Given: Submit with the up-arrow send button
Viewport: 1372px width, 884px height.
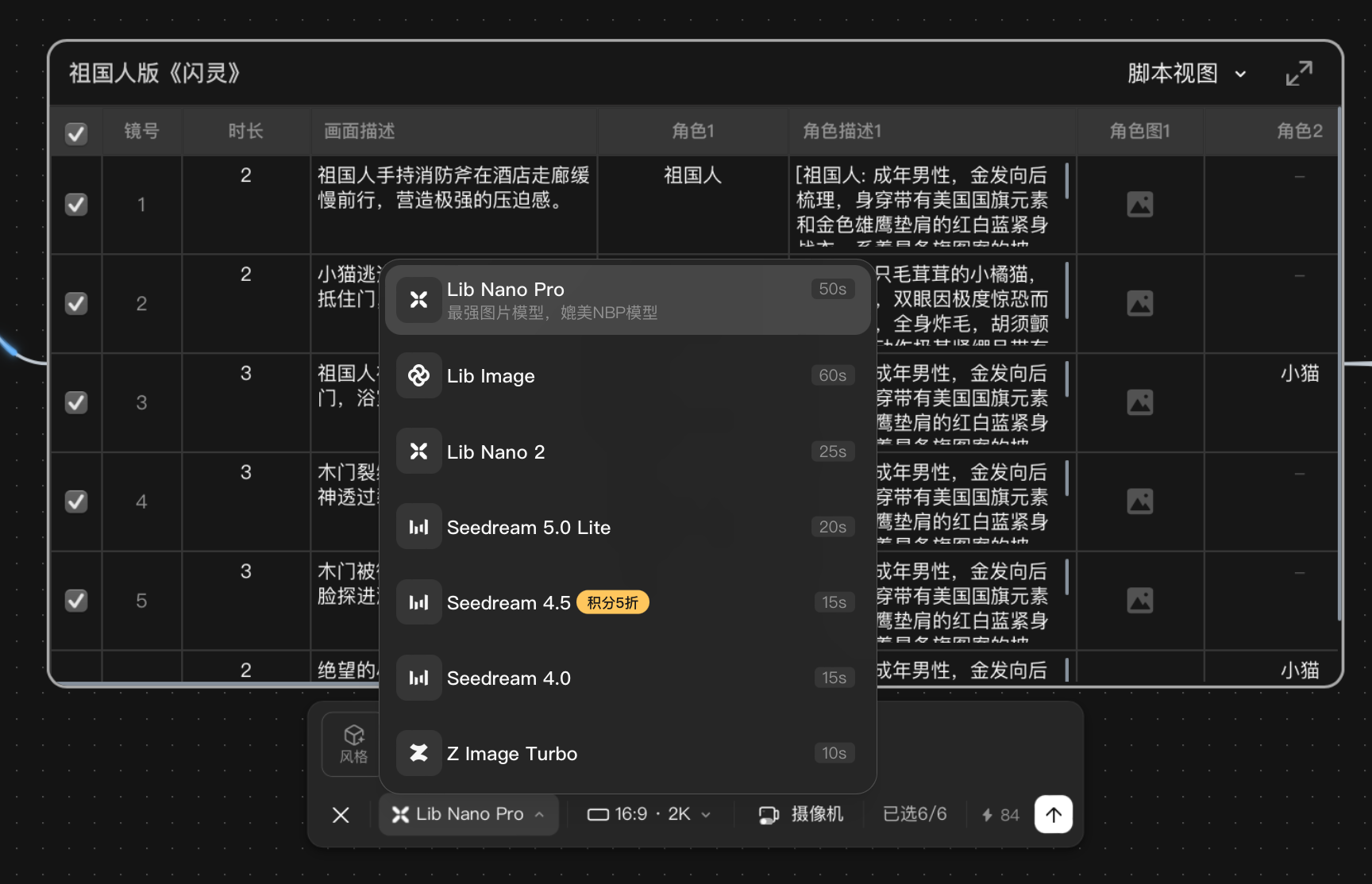Looking at the screenshot, I should click(x=1054, y=814).
